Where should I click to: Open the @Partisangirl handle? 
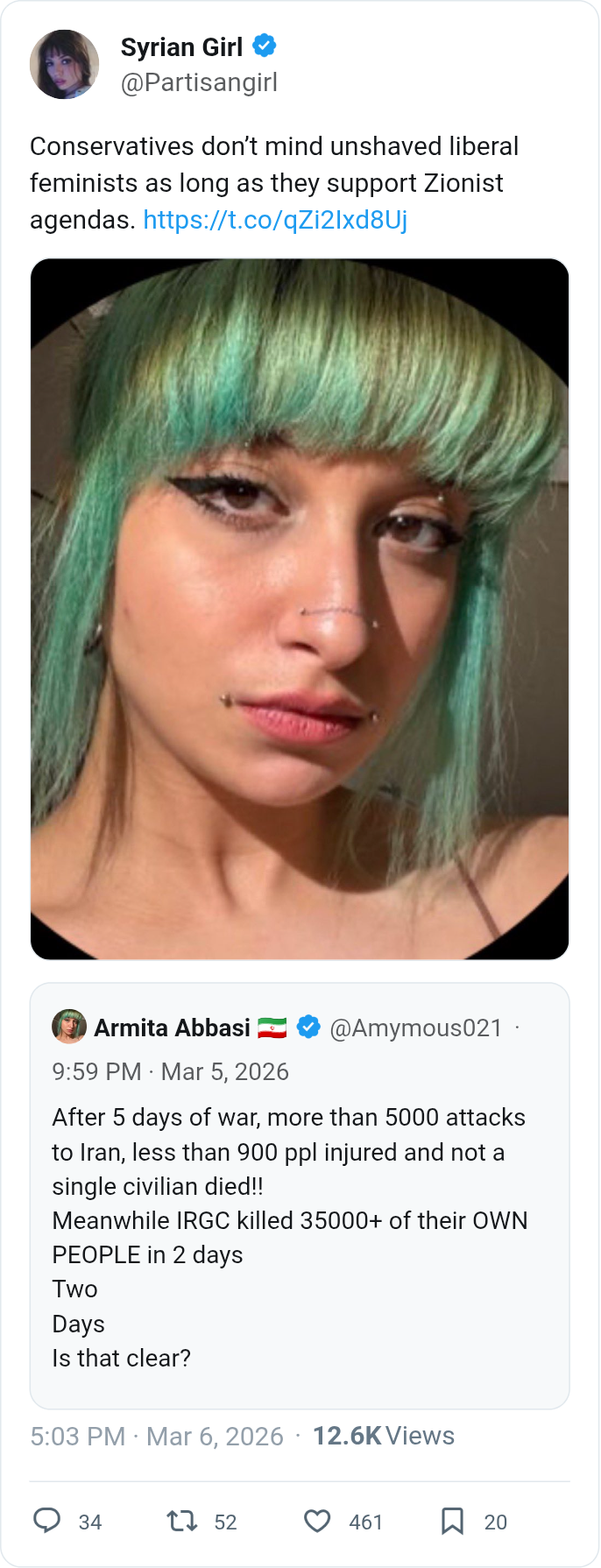[x=199, y=82]
